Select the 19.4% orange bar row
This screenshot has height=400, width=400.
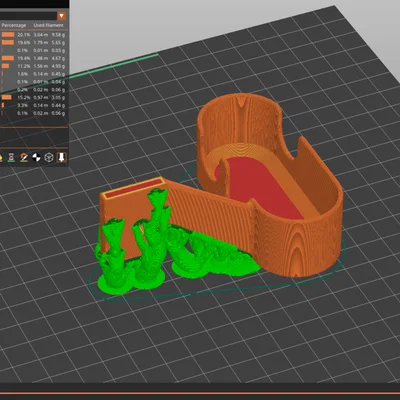tap(33, 58)
